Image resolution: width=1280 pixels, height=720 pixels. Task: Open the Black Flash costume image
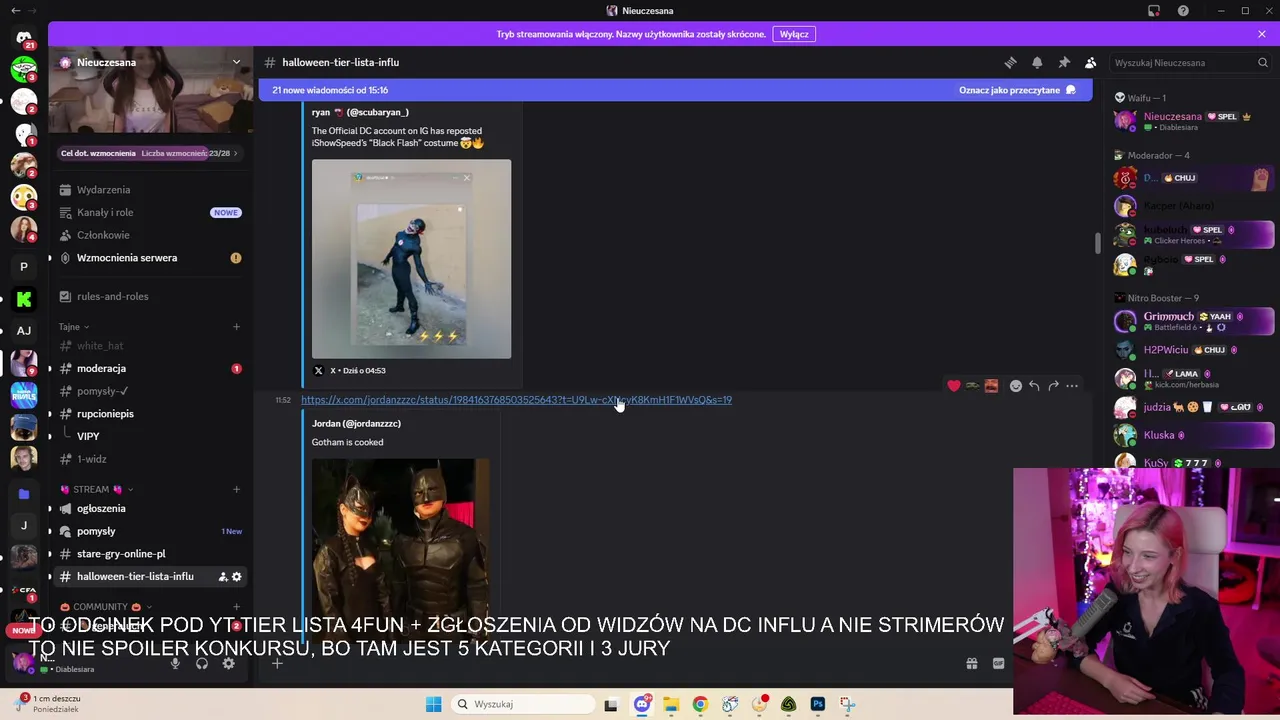[x=411, y=259]
